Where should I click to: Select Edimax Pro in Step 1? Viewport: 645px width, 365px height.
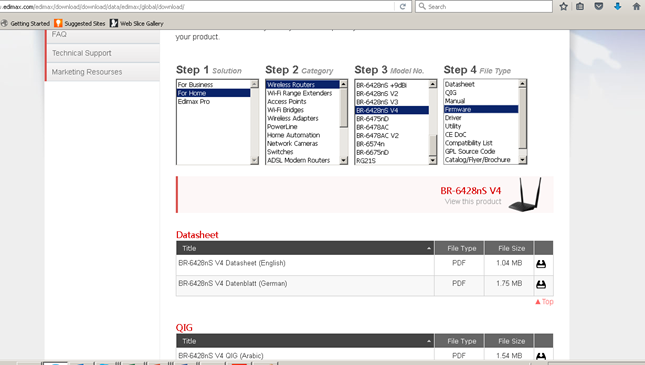tap(213, 101)
